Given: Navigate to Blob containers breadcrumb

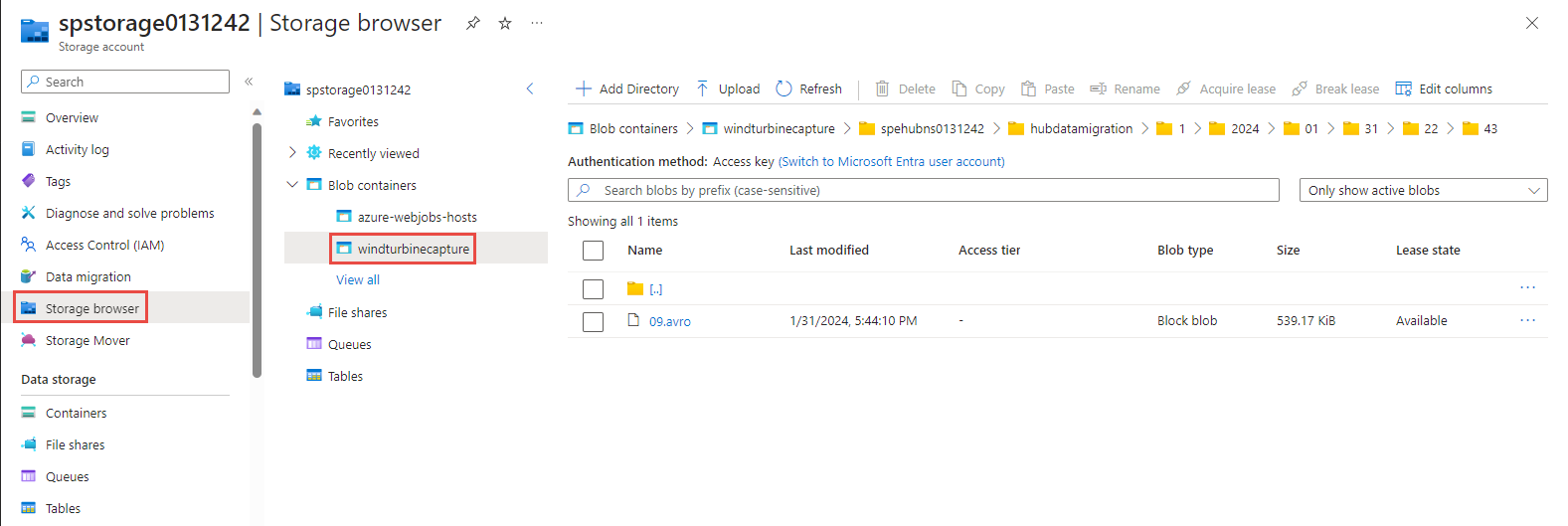Looking at the screenshot, I should coord(633,128).
